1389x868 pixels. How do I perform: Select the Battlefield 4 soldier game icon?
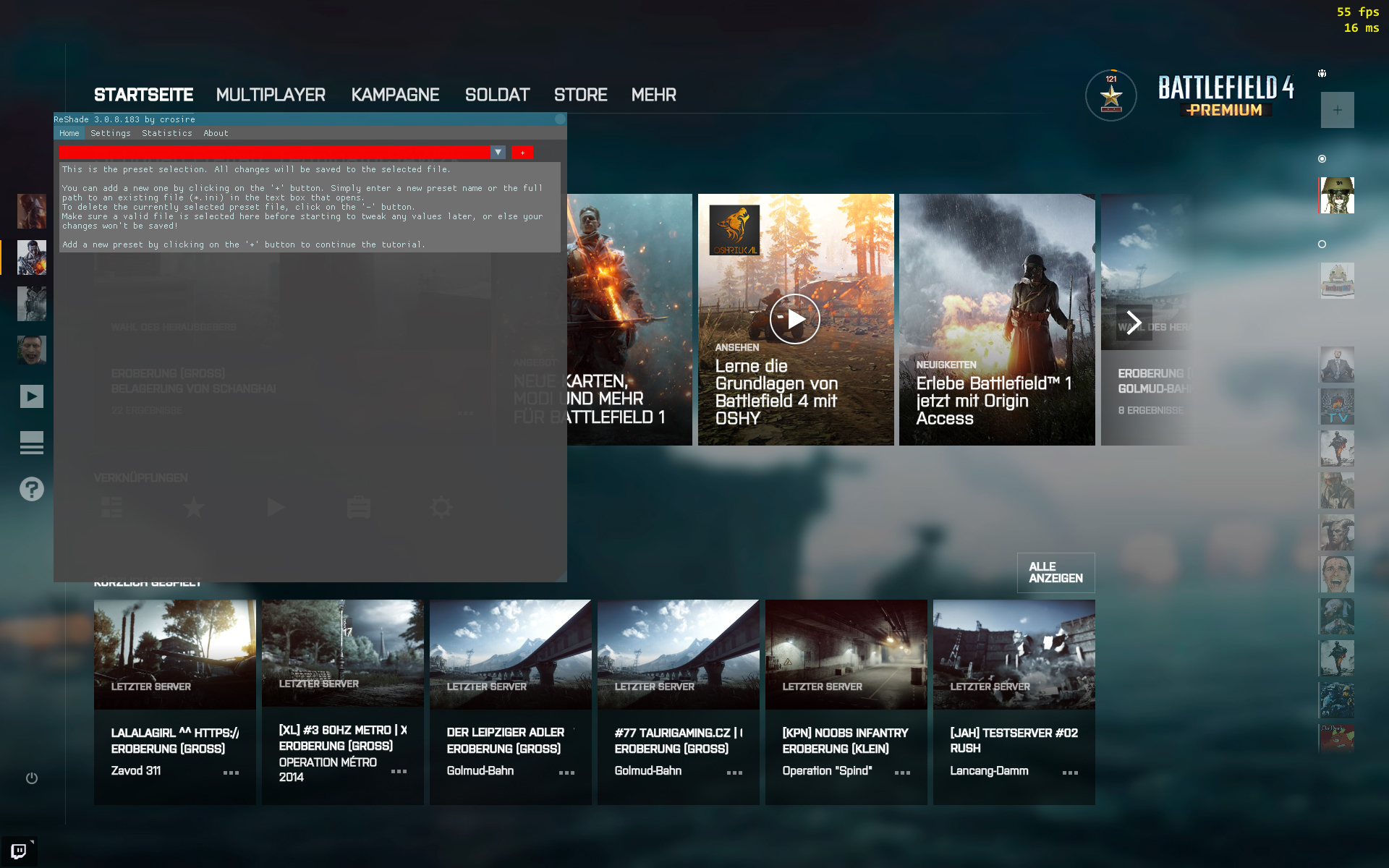[x=32, y=258]
